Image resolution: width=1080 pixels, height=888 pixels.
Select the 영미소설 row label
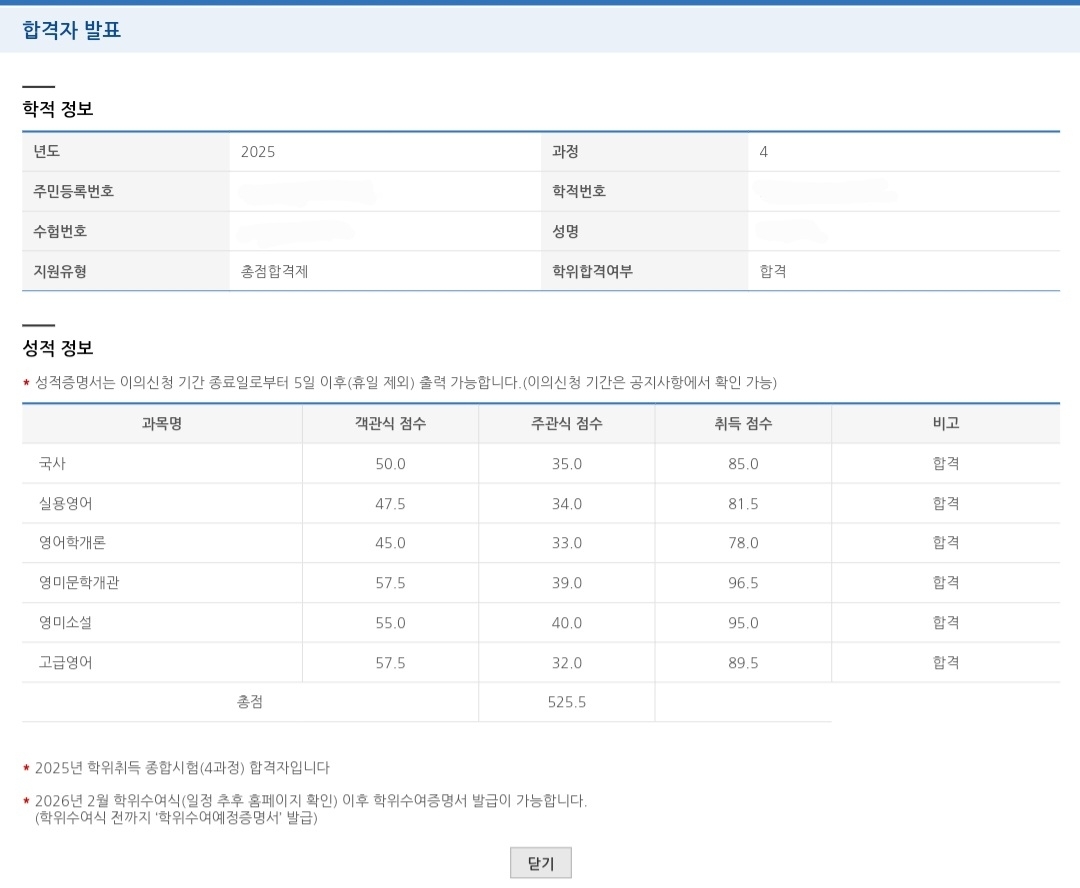tap(66, 622)
